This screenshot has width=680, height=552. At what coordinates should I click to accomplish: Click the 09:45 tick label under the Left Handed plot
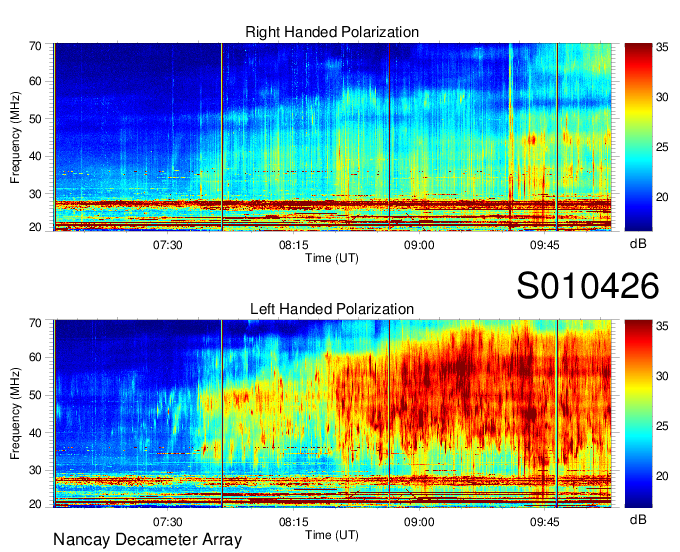tap(545, 522)
